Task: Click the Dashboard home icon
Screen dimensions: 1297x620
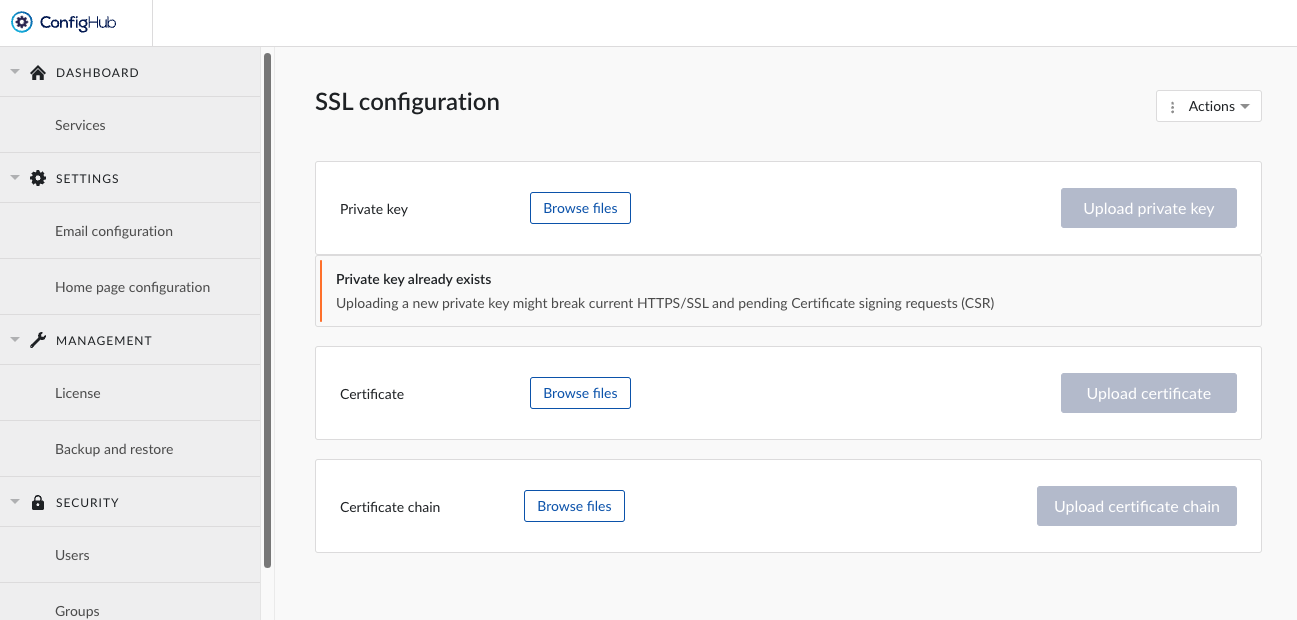Action: [38, 73]
